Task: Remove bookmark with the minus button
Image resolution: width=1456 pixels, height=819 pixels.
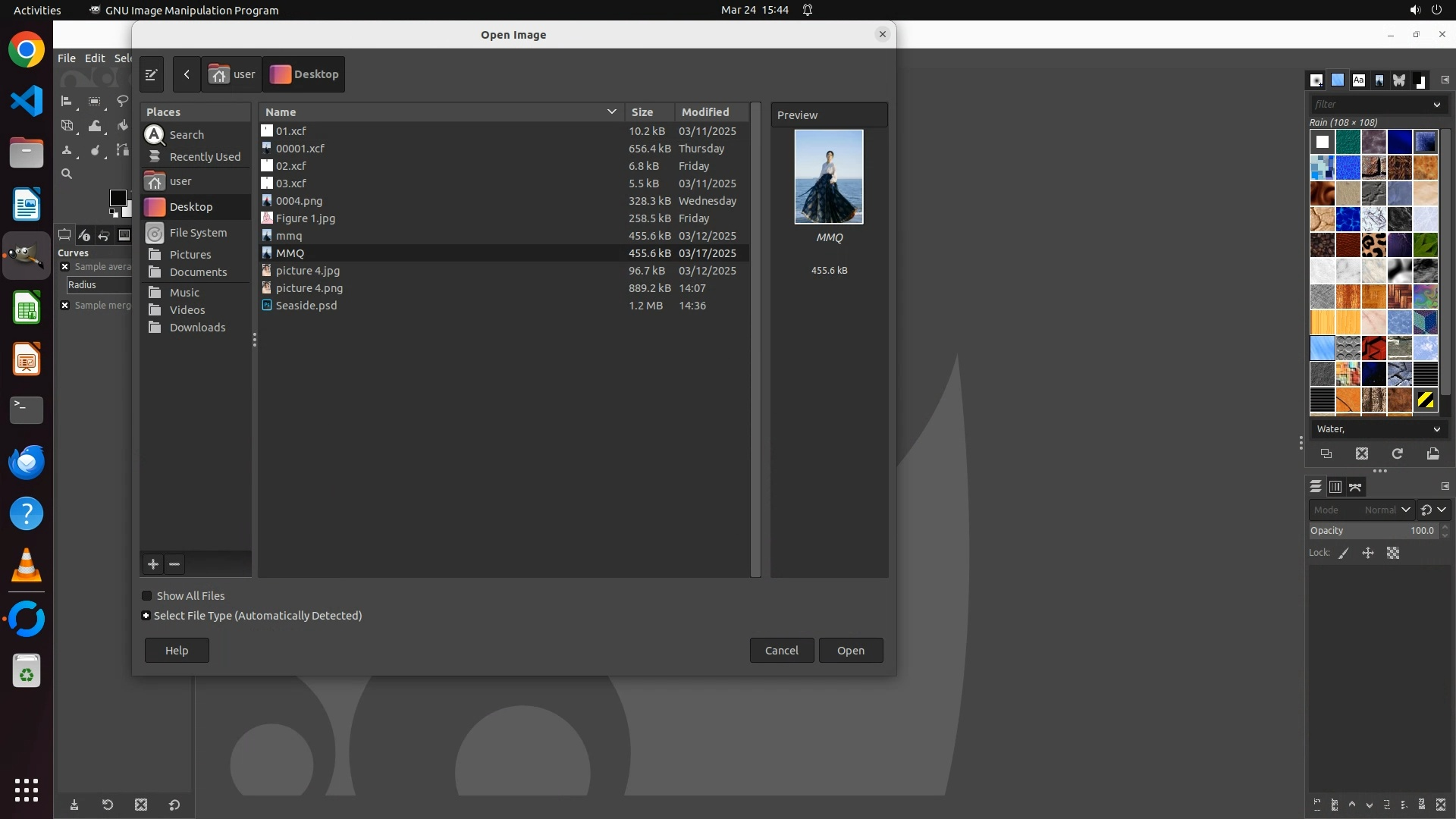Action: point(174,564)
